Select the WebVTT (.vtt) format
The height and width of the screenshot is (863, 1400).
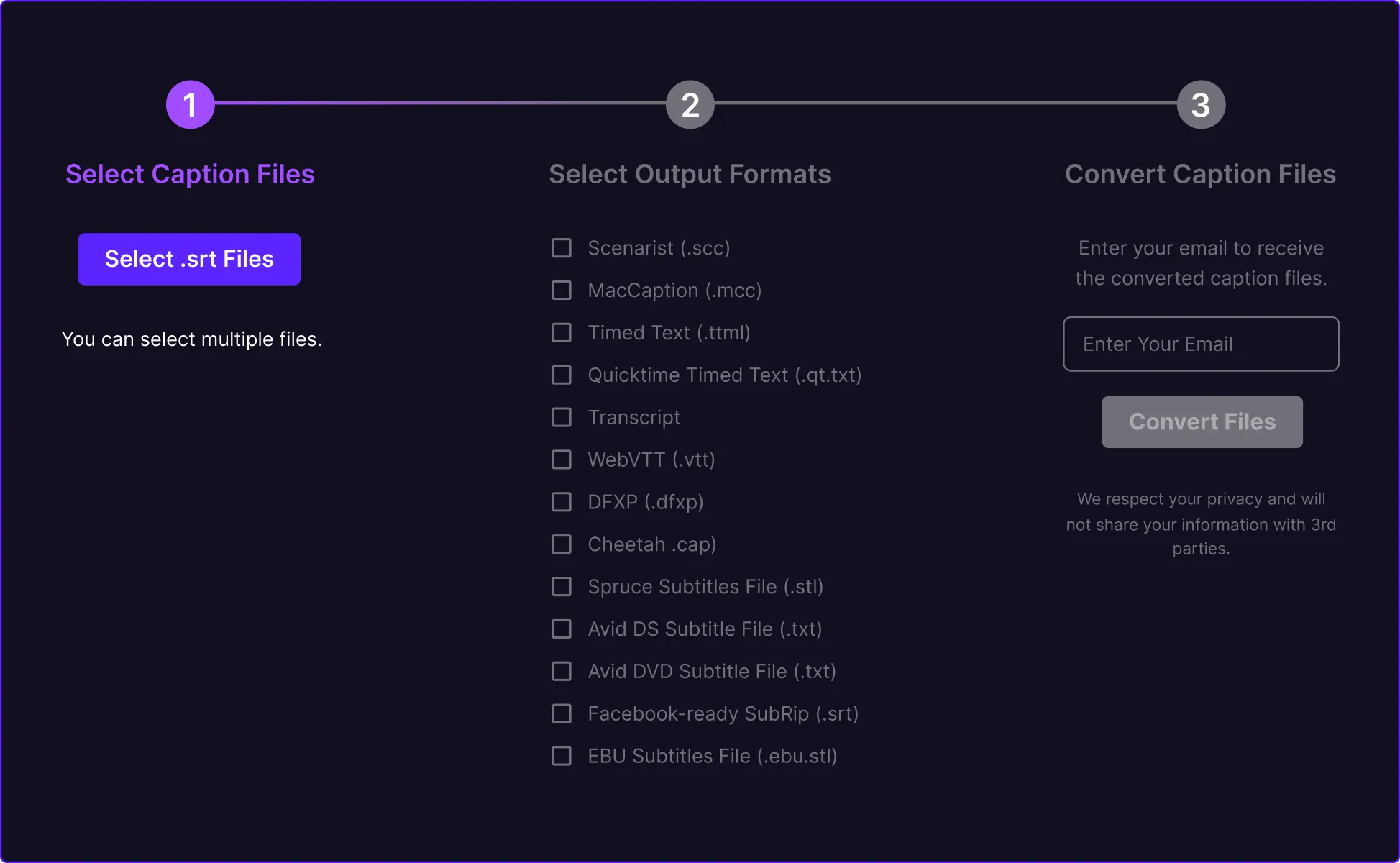pyautogui.click(x=562, y=460)
